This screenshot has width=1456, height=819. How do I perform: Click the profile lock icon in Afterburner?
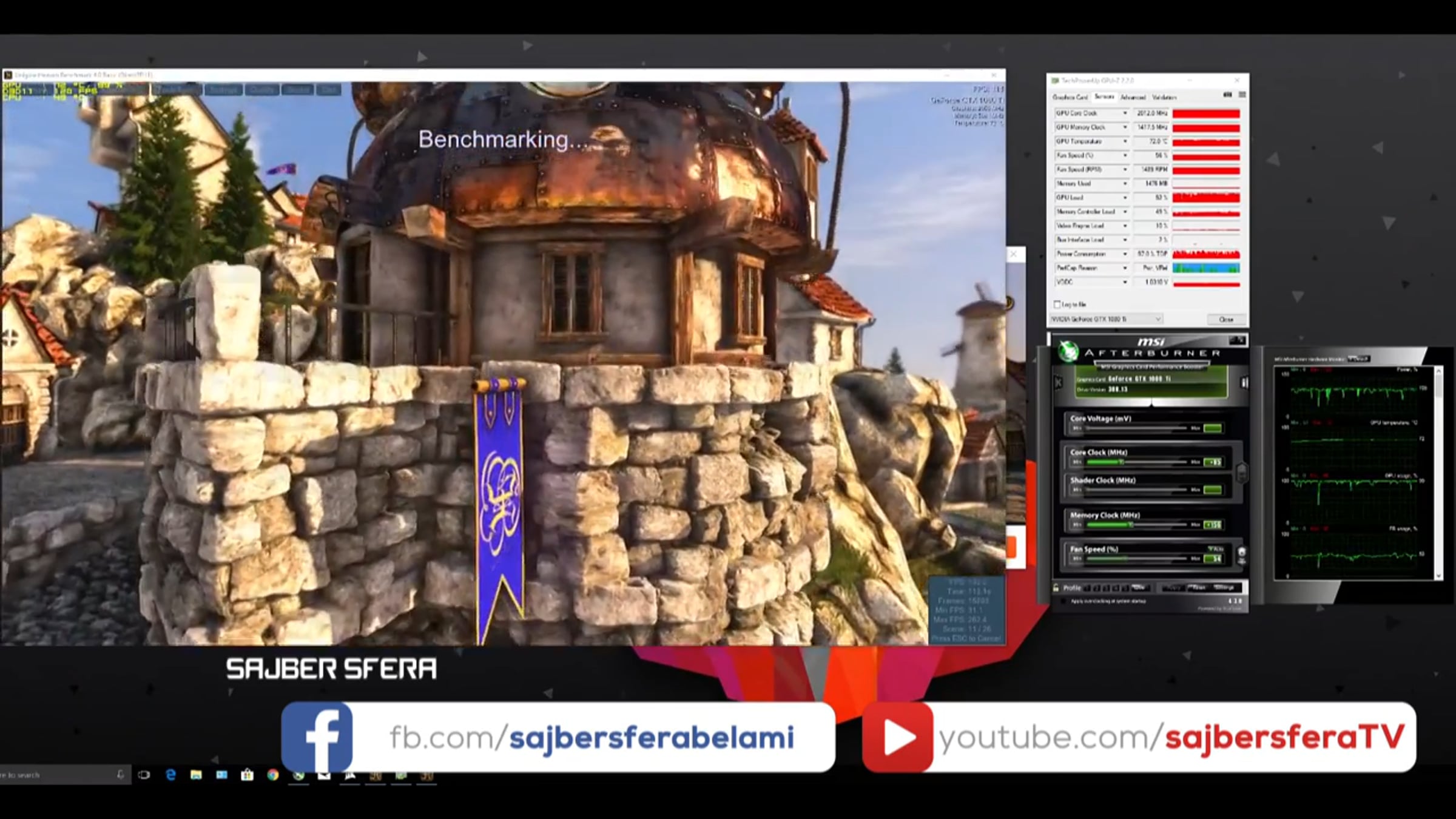pos(1056,588)
